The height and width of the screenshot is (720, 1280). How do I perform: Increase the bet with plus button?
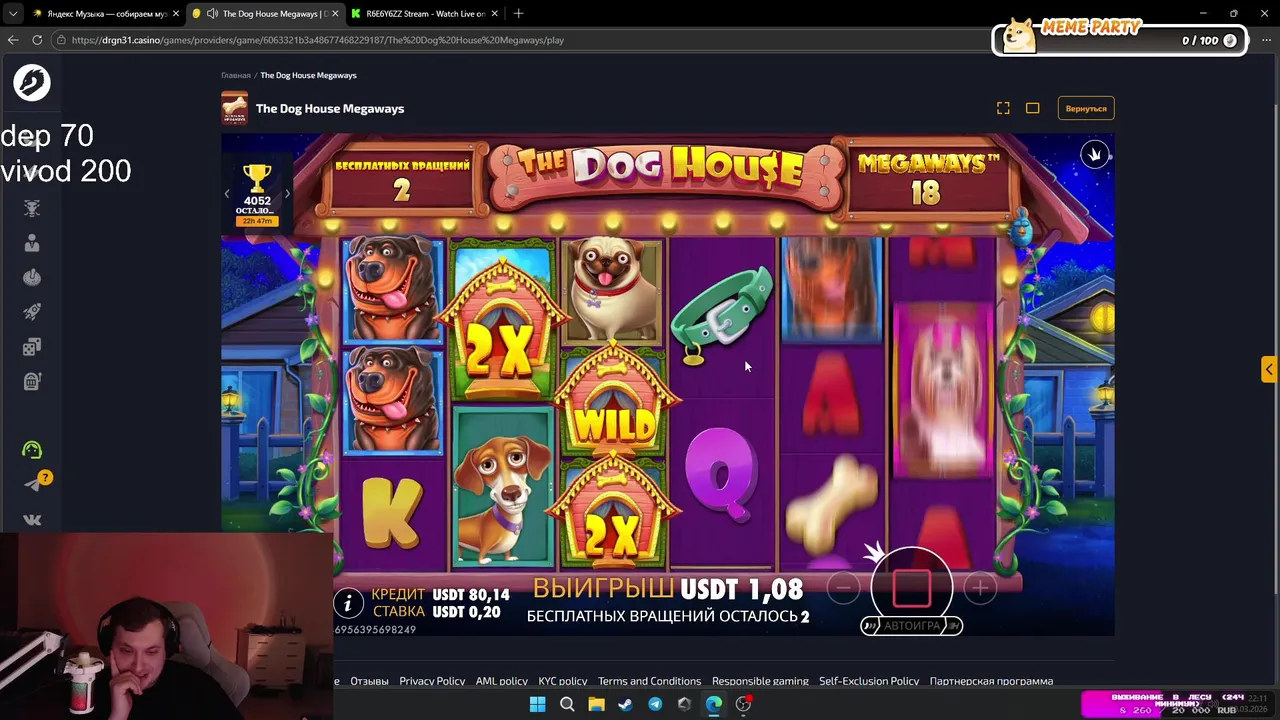pos(980,588)
